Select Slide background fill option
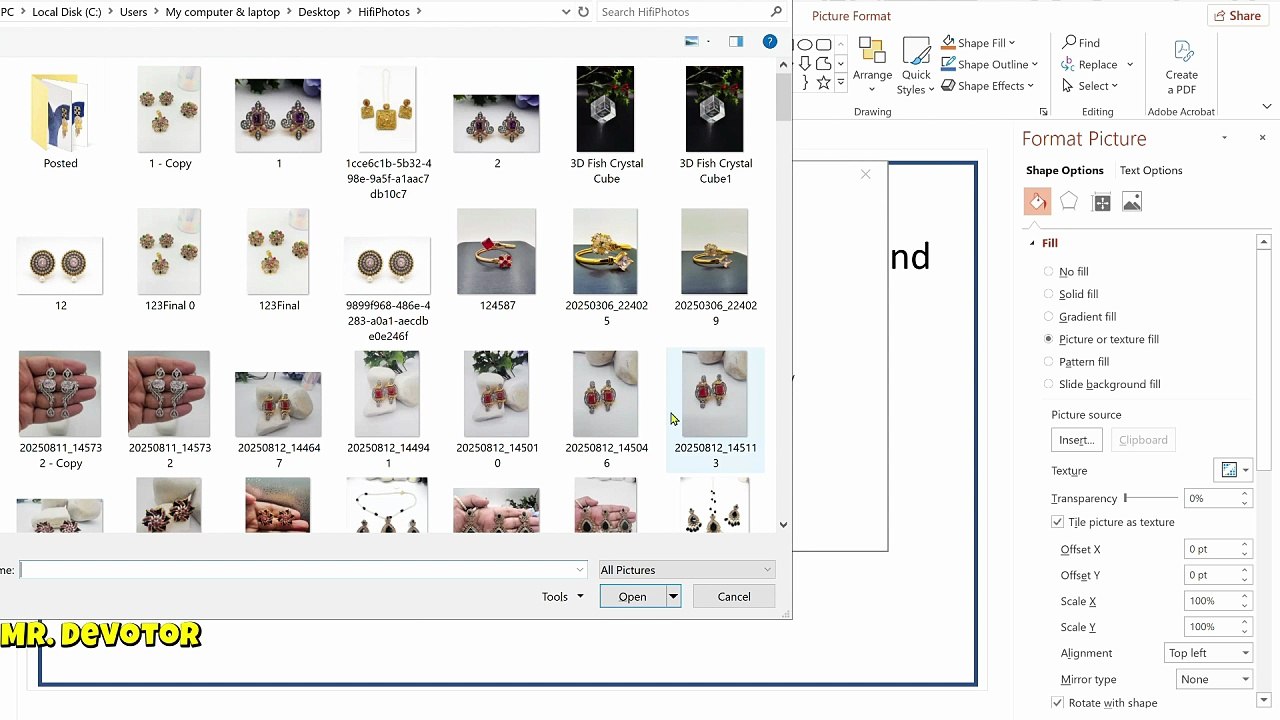This screenshot has height=720, width=1280. 1048,384
